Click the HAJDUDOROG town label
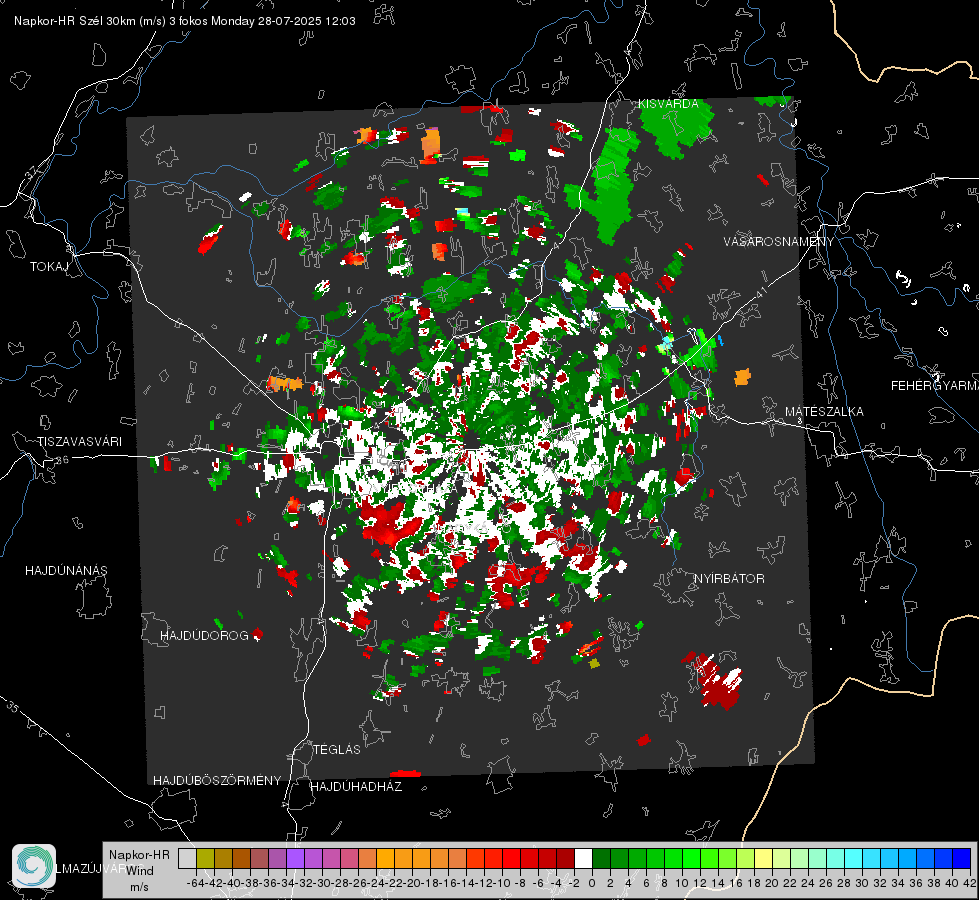This screenshot has width=979, height=900. pos(204,635)
